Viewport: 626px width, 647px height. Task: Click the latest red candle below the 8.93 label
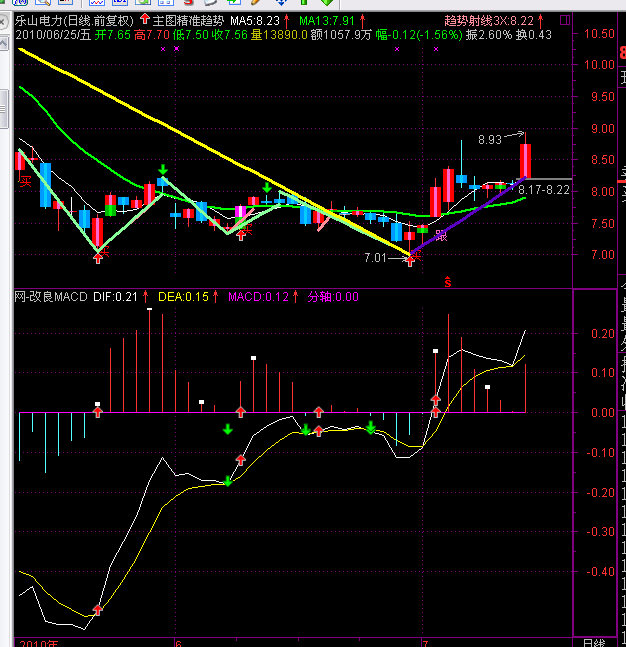[x=525, y=160]
